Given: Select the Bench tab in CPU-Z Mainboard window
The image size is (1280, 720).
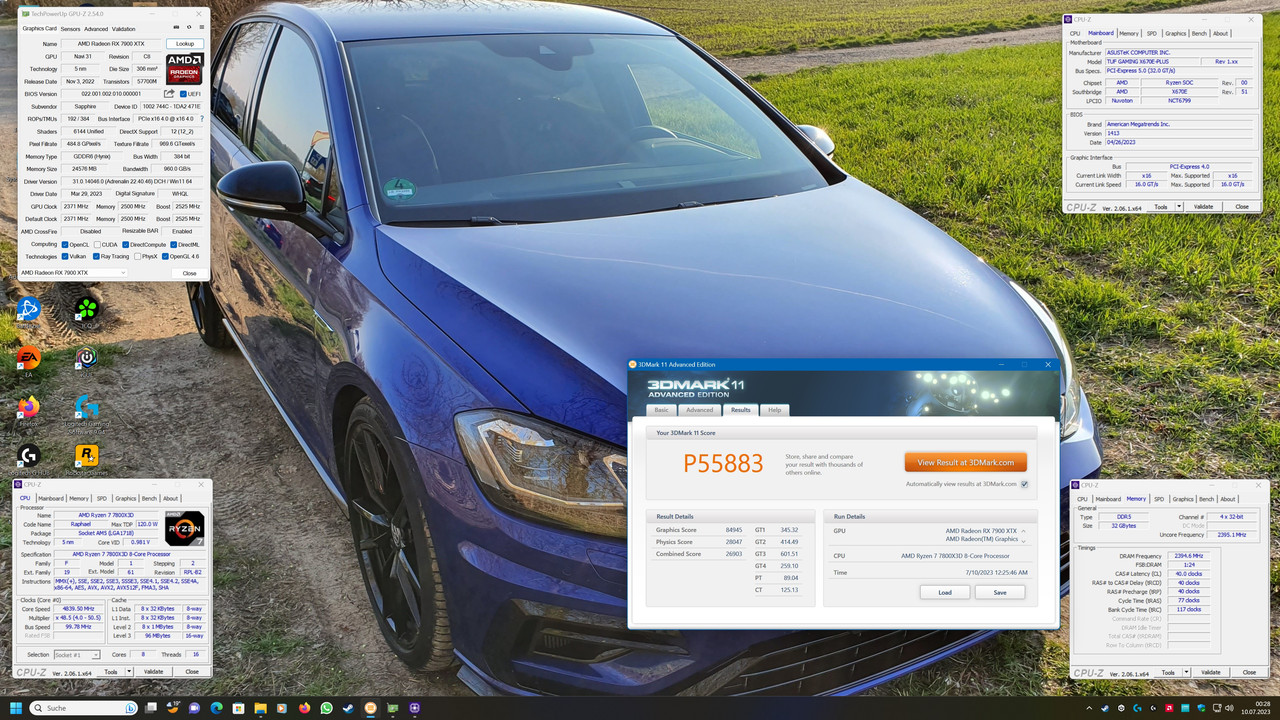Looking at the screenshot, I should coord(1199,33).
